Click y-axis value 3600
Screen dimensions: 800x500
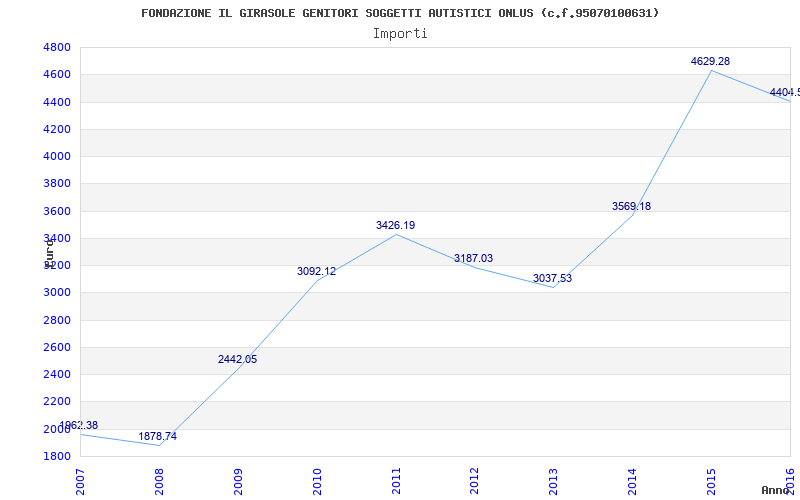pos(57,211)
